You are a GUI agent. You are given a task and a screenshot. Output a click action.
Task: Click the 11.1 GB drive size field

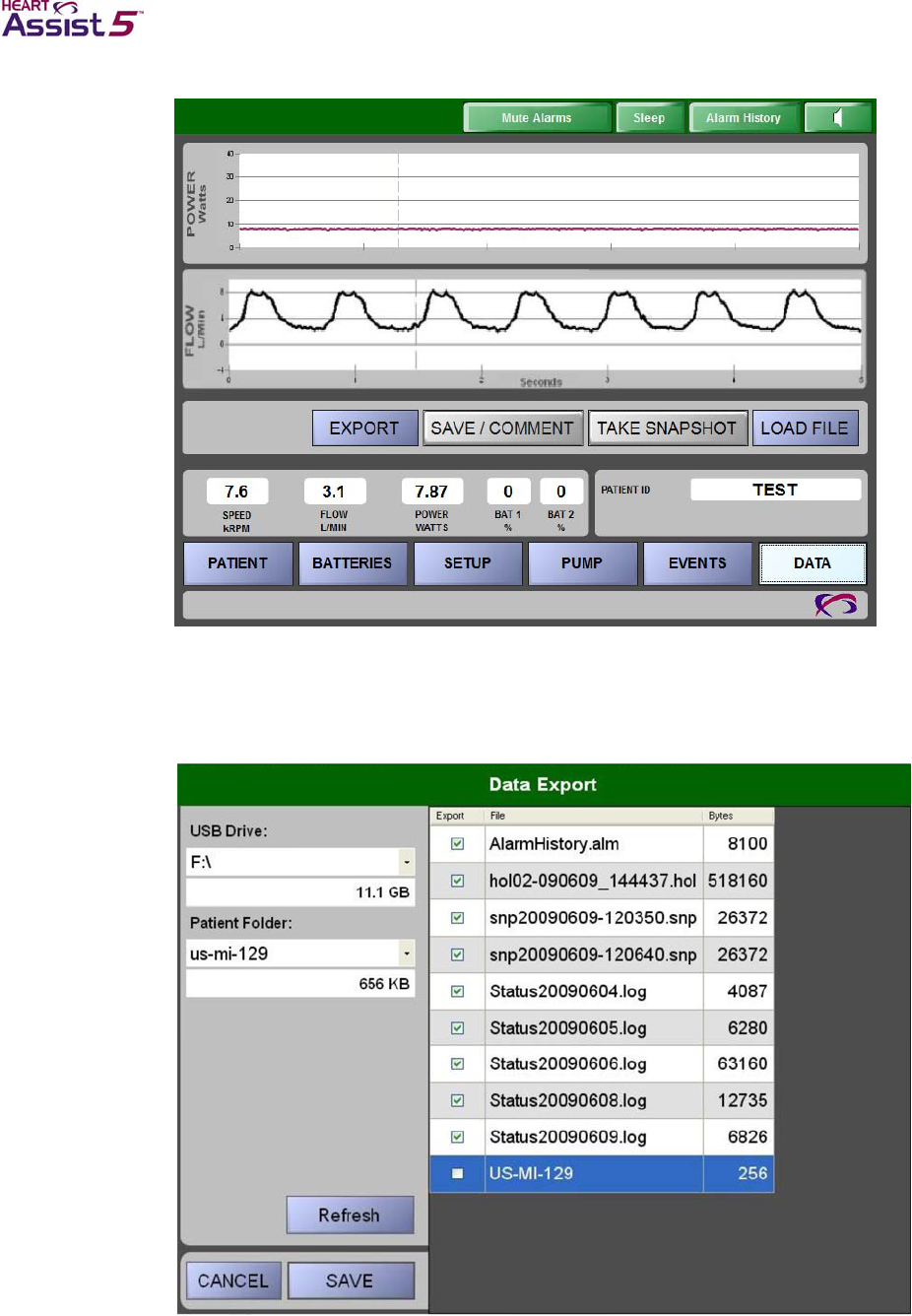click(300, 892)
